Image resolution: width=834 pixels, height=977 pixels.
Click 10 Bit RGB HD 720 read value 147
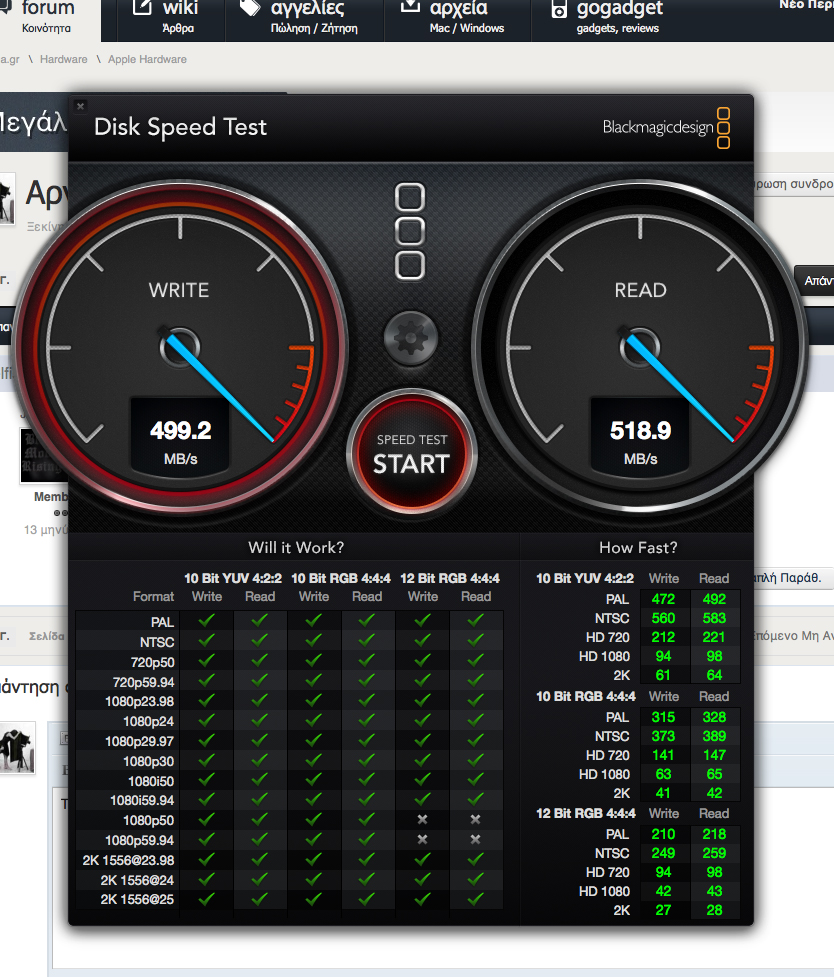pos(714,755)
